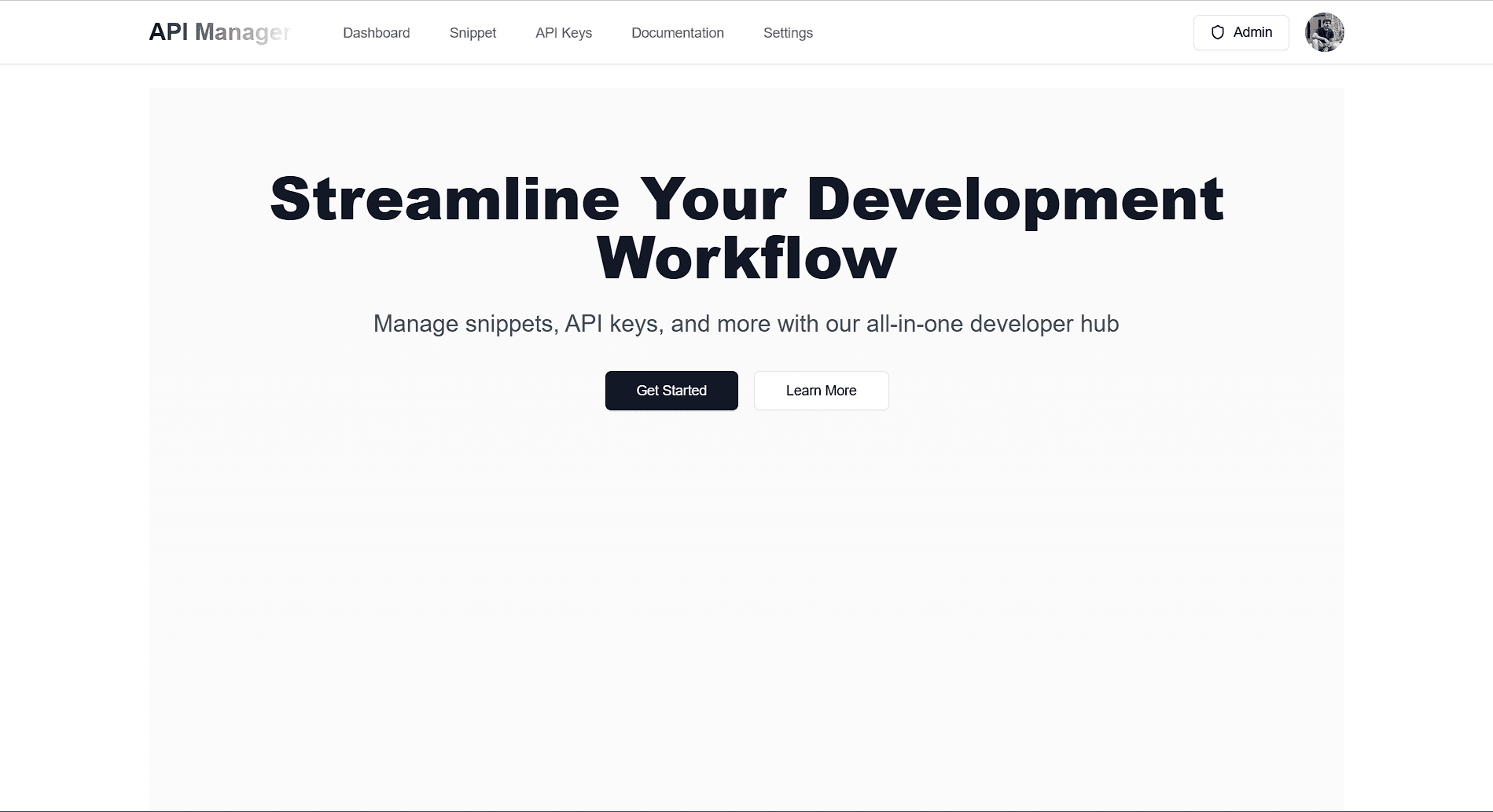Click the Admin button

coord(1241,32)
